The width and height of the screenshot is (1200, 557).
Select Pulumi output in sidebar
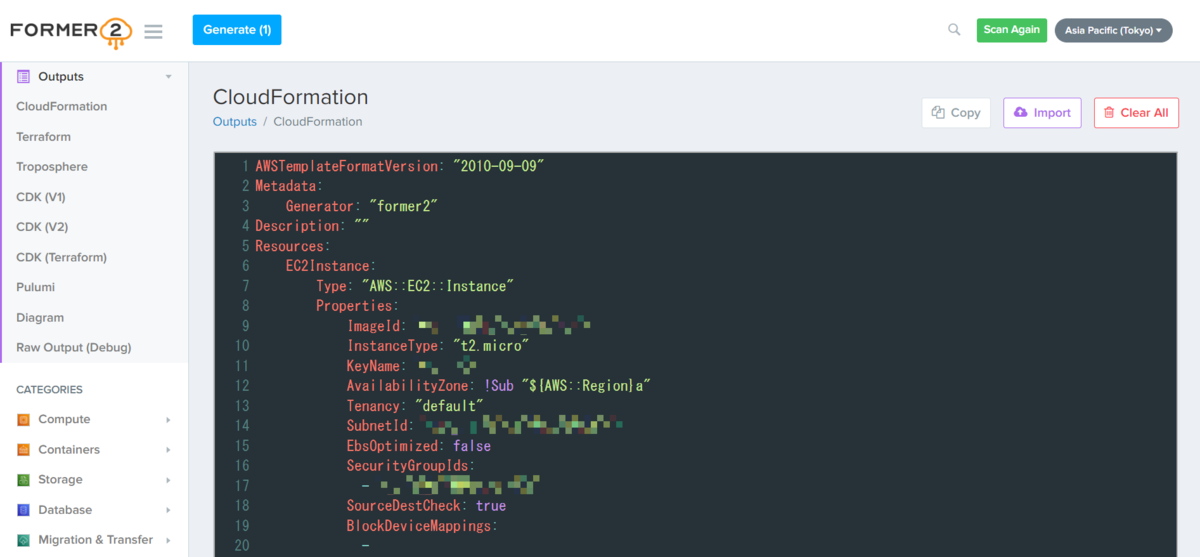point(36,287)
